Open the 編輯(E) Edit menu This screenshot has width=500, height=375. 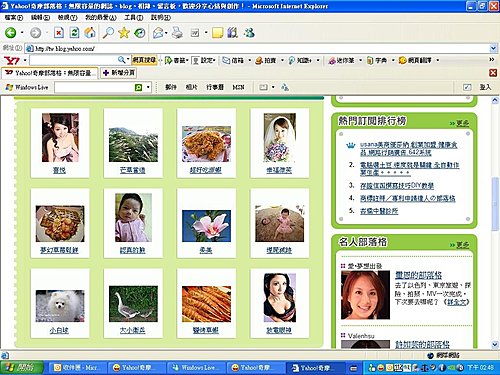tap(40, 17)
